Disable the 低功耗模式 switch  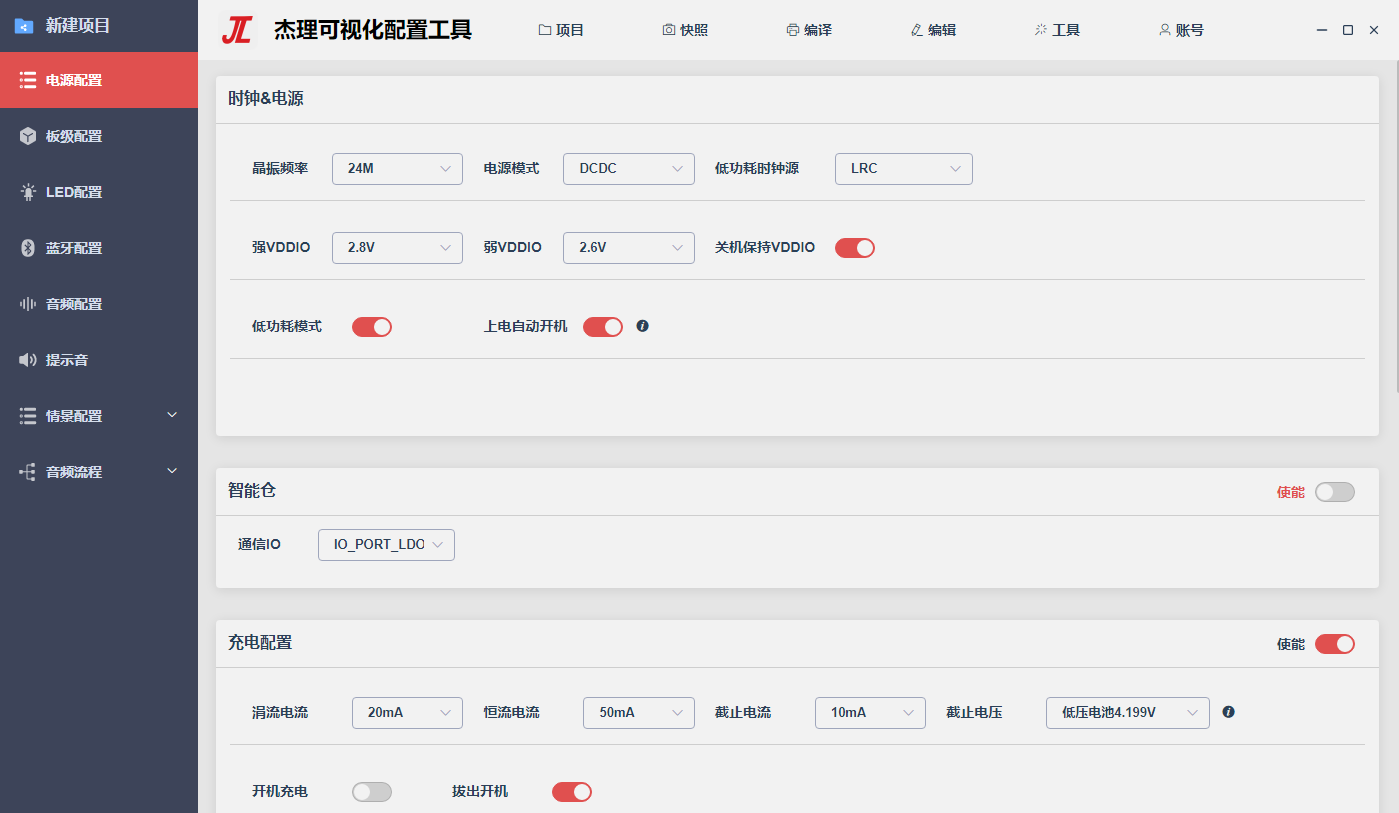tap(372, 327)
